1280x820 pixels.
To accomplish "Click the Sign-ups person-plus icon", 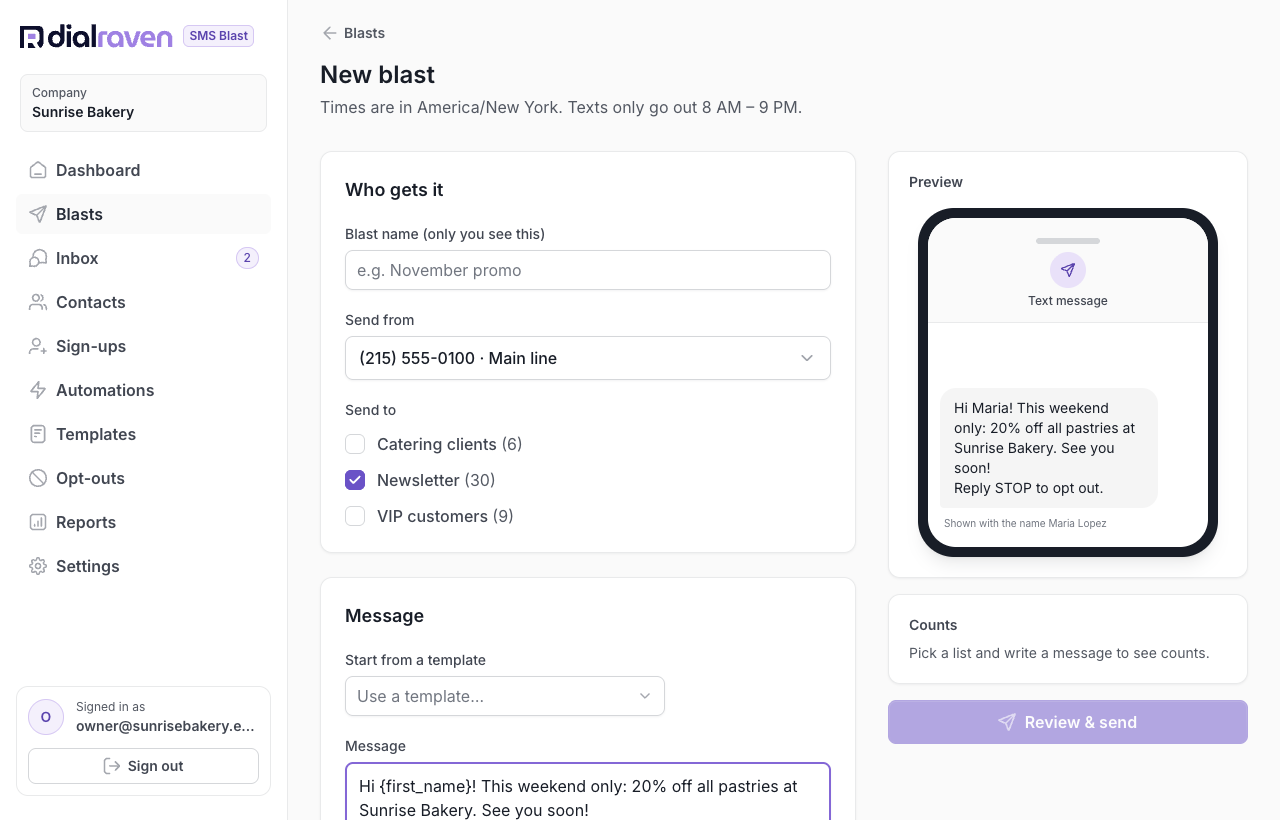I will click(x=38, y=346).
